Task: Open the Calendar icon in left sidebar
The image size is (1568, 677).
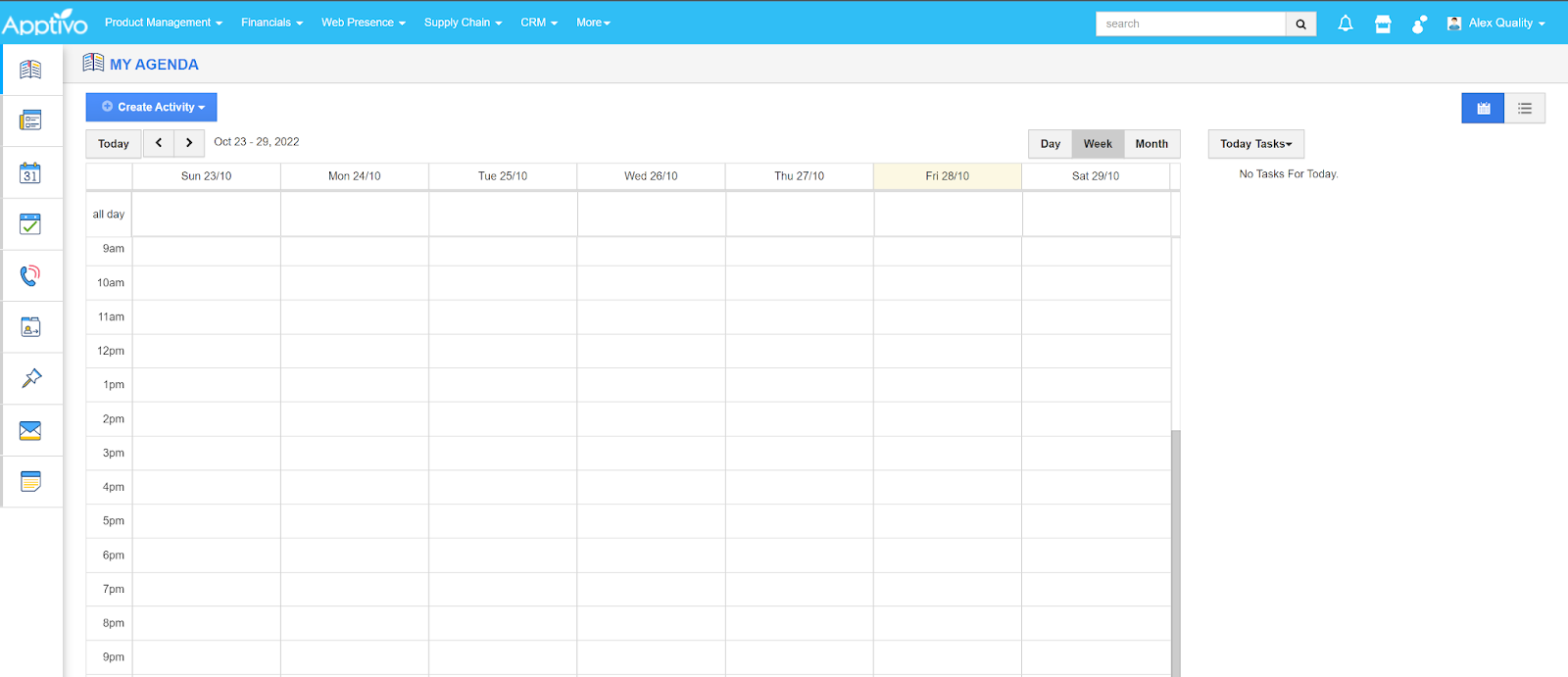Action: (30, 173)
